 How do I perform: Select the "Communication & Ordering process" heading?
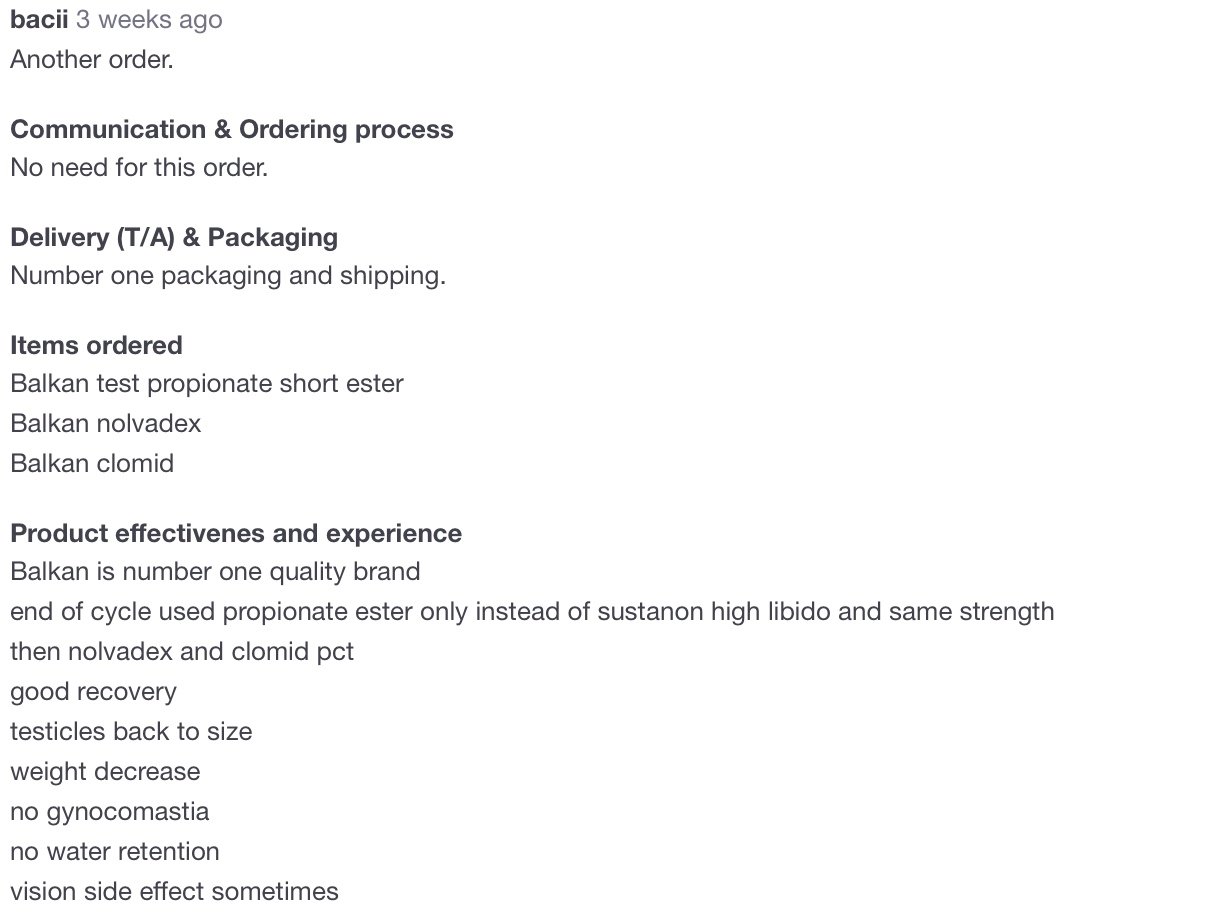231,130
